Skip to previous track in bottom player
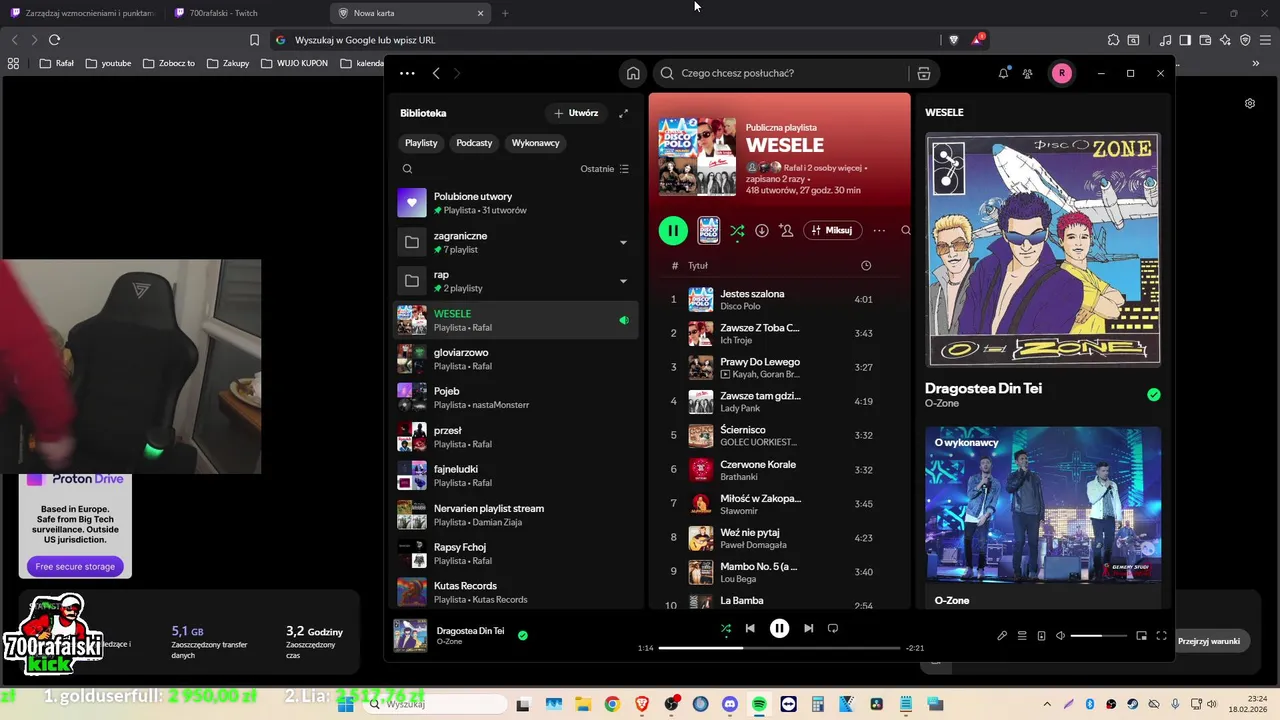The width and height of the screenshot is (1280, 720). (750, 628)
